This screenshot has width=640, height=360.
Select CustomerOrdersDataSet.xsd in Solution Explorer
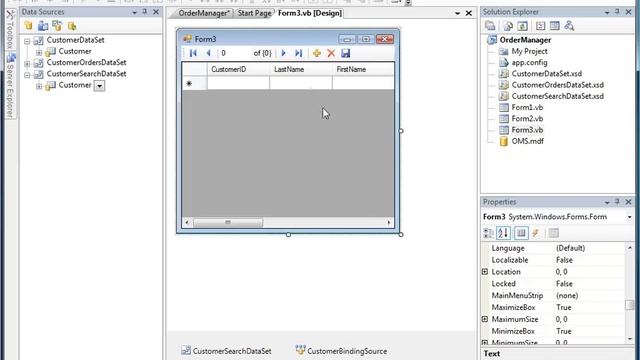pos(557,85)
